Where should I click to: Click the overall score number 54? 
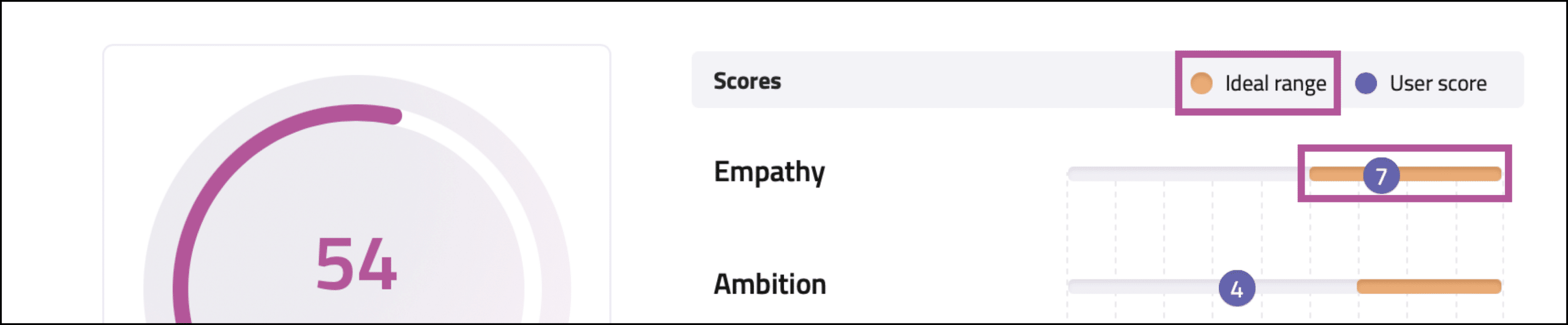tap(356, 264)
